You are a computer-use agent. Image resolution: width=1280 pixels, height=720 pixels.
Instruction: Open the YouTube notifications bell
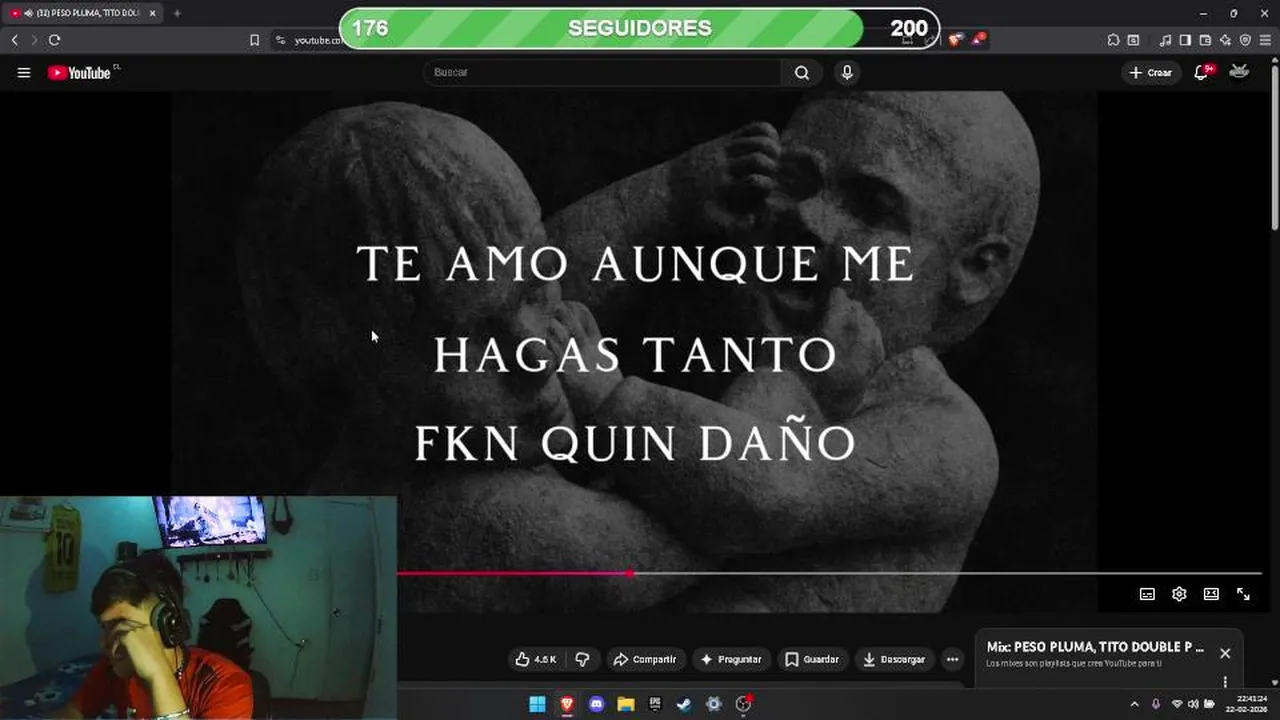click(x=1203, y=72)
